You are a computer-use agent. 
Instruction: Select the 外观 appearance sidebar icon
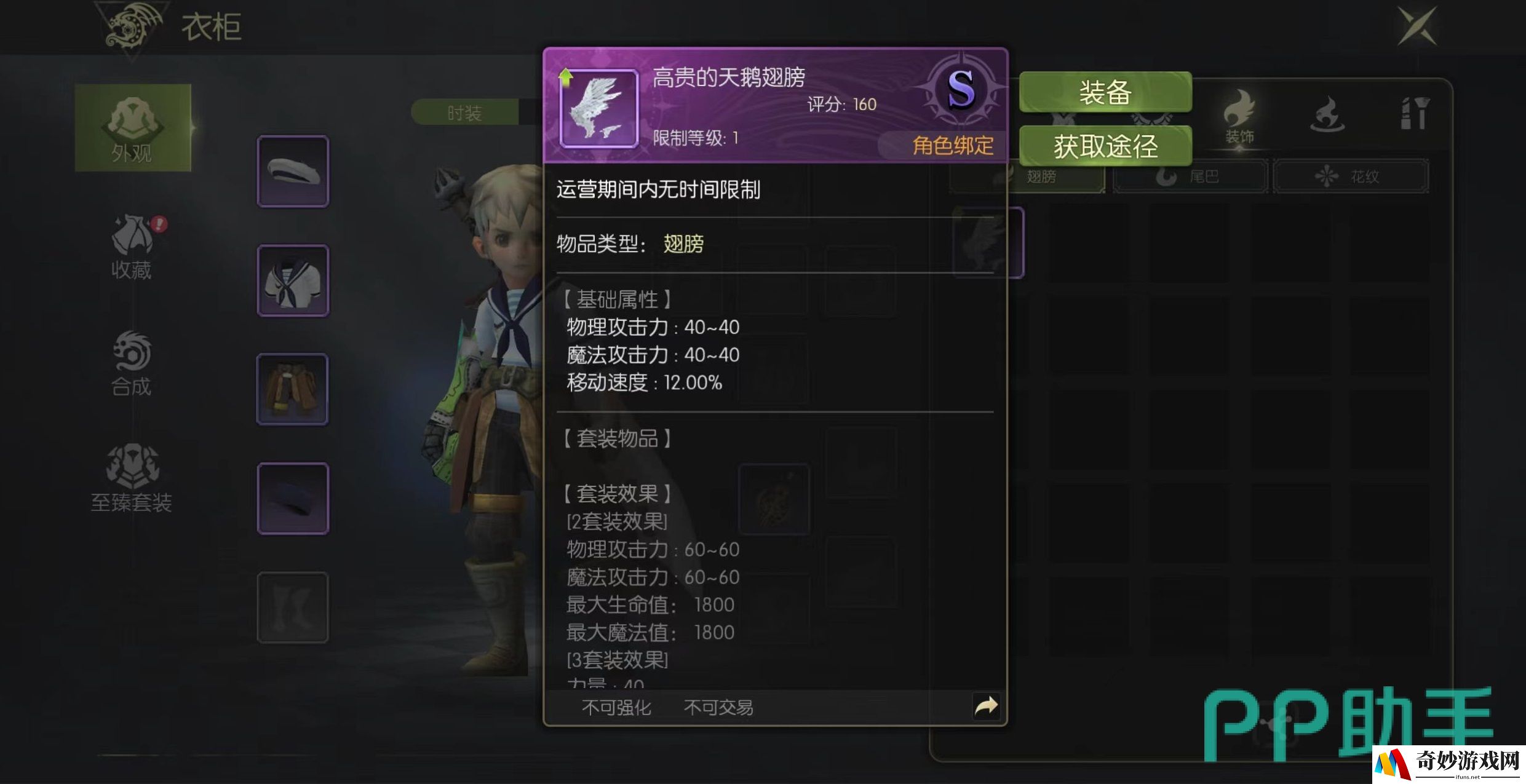point(132,128)
